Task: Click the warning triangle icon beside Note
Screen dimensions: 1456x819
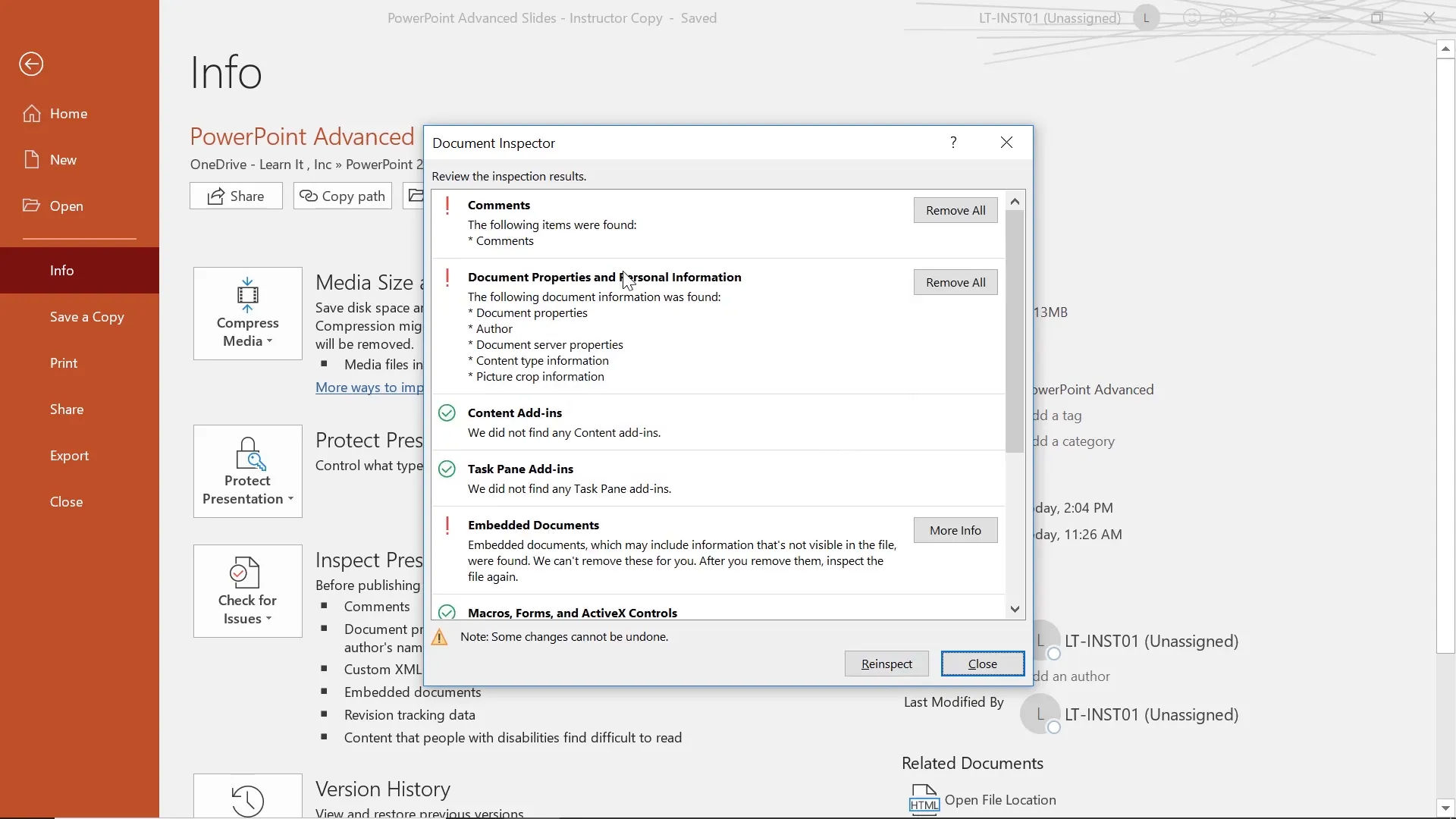Action: tap(440, 637)
